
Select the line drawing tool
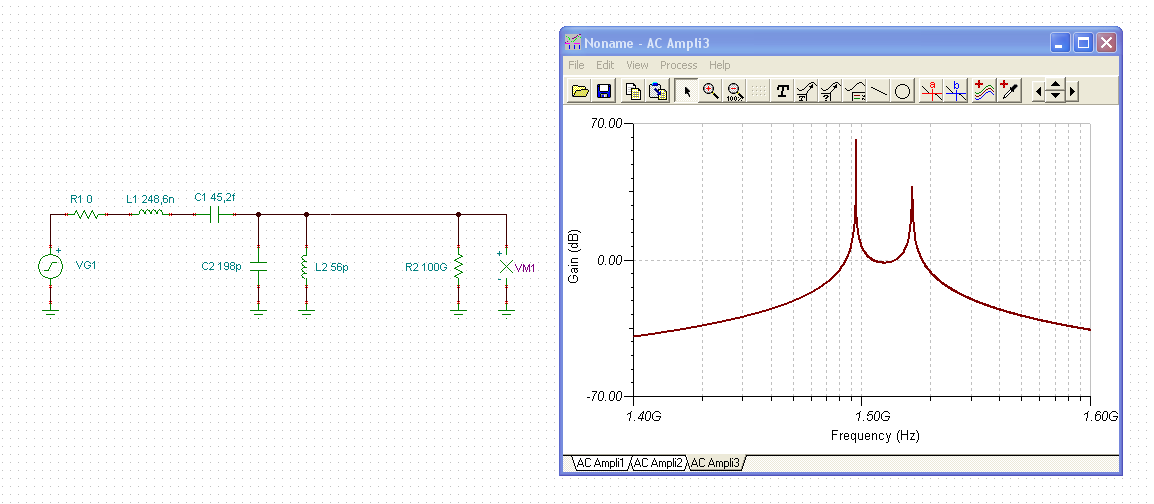[x=879, y=91]
